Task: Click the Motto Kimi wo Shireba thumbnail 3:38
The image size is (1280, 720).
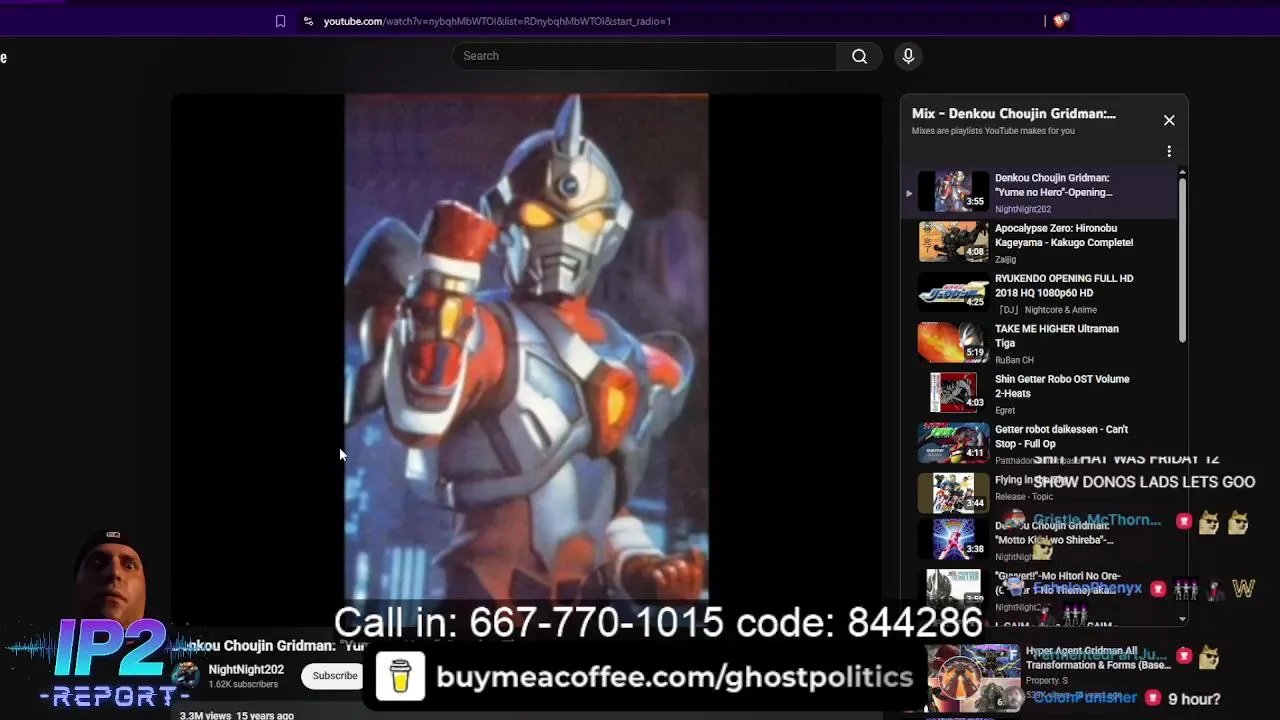Action: click(953, 540)
